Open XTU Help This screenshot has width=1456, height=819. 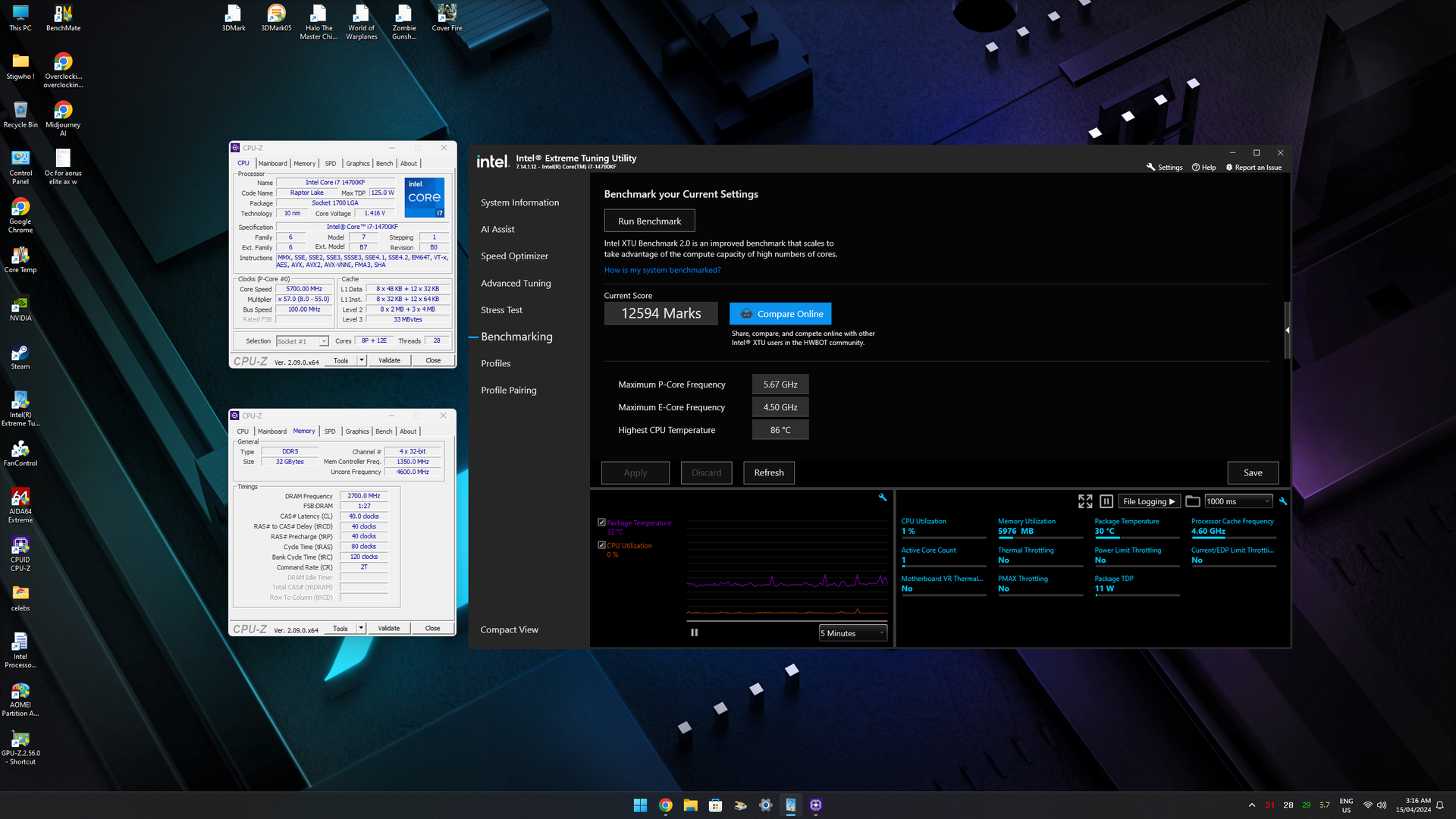(1203, 168)
